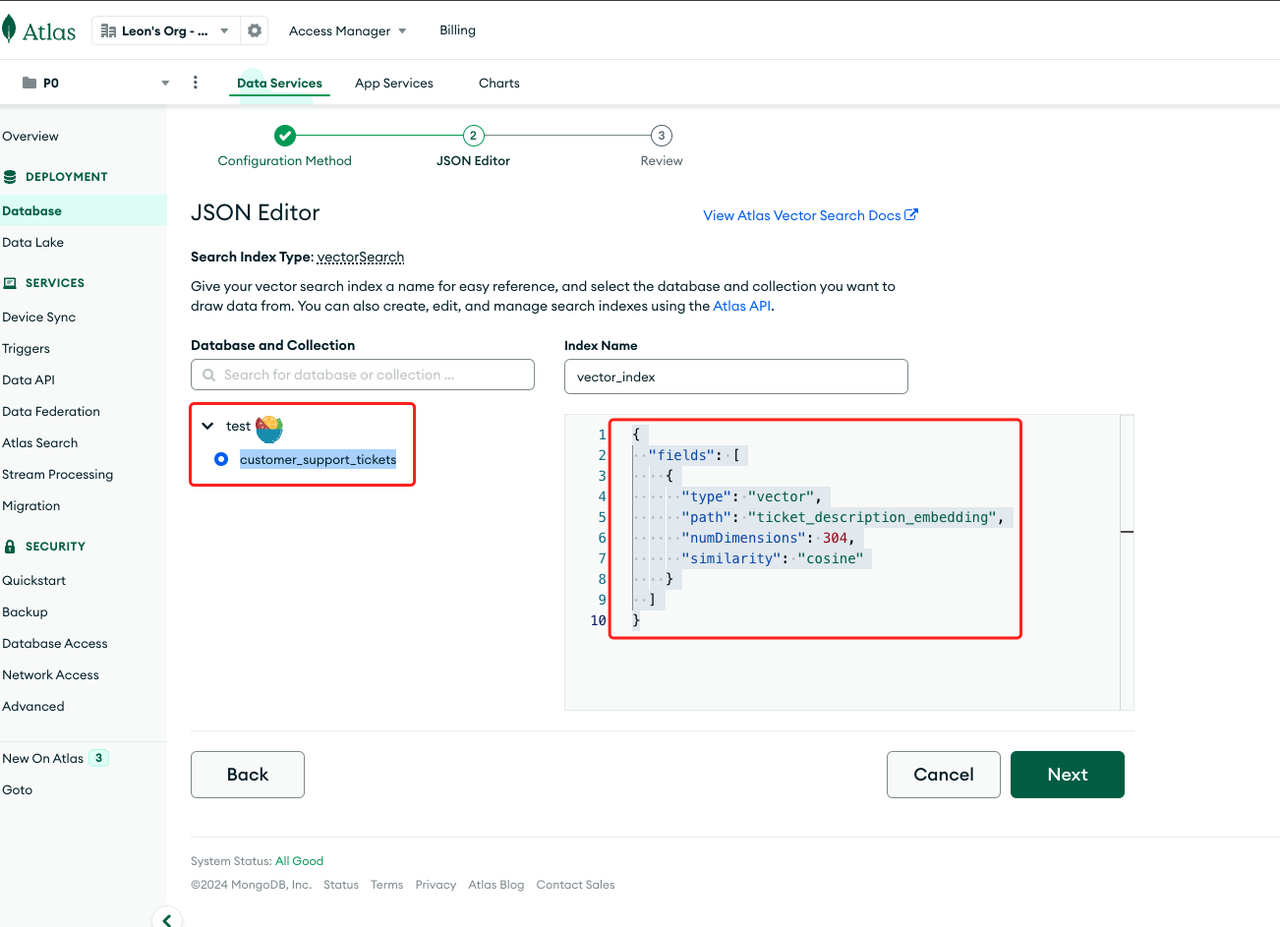Collapse the test database tree node
1280x927 pixels.
pyautogui.click(x=208, y=426)
